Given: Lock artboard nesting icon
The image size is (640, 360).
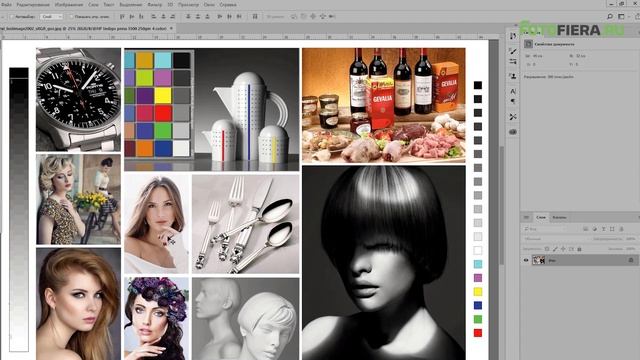Looking at the screenshot, I should [571, 249].
